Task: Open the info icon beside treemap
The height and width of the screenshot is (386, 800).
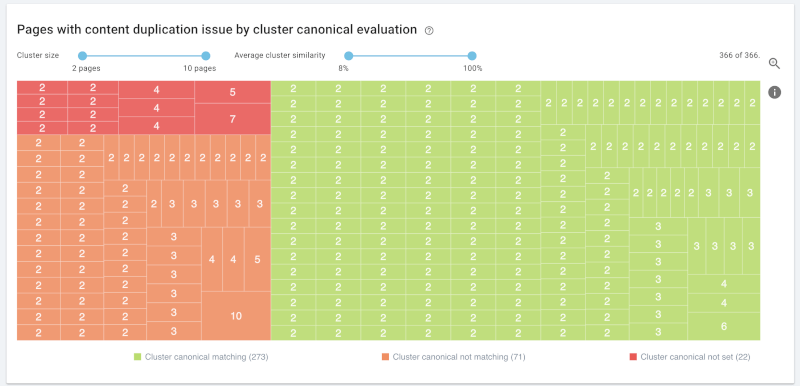Action: coord(774,92)
